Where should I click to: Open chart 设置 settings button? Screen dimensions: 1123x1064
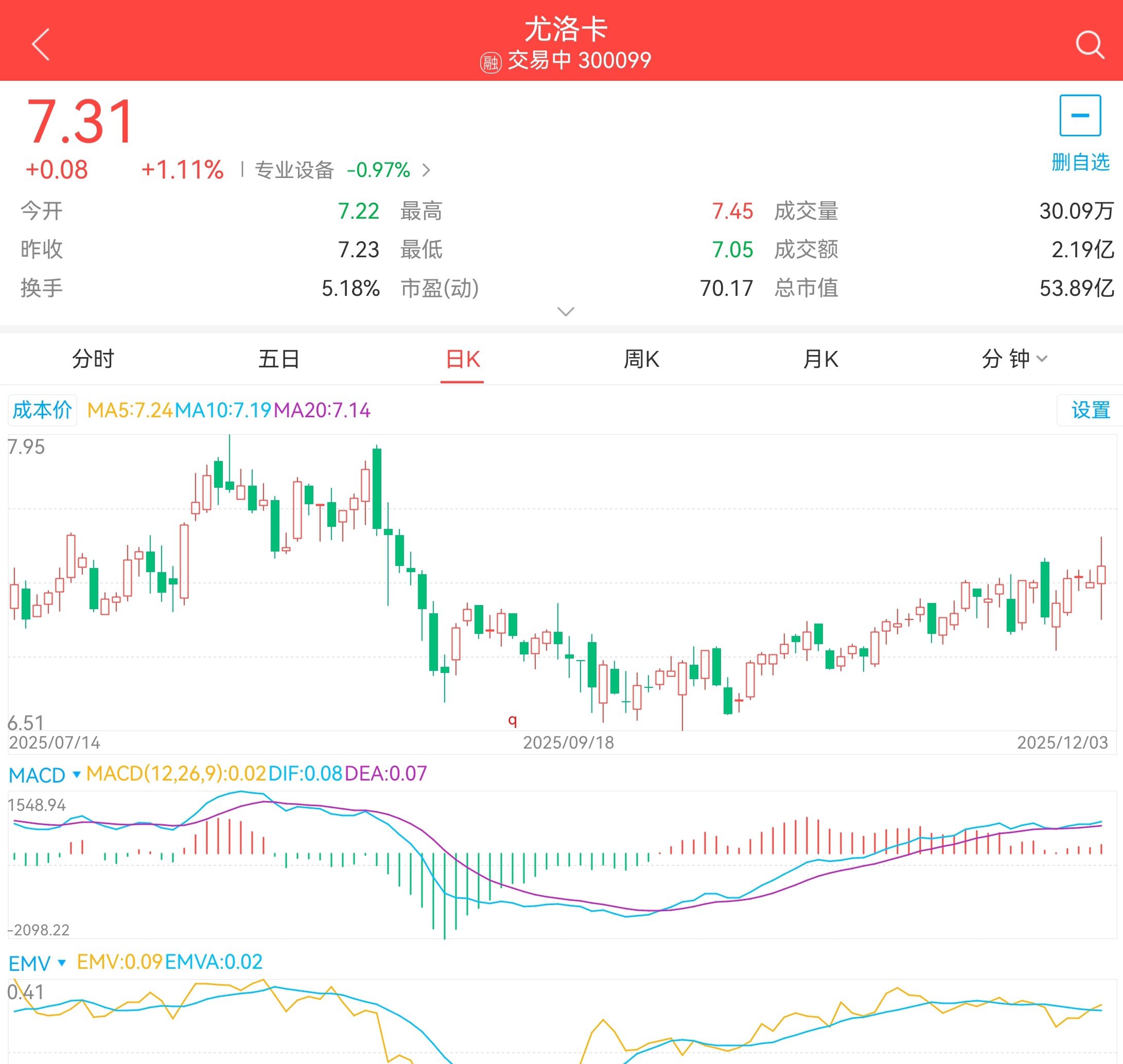1090,410
